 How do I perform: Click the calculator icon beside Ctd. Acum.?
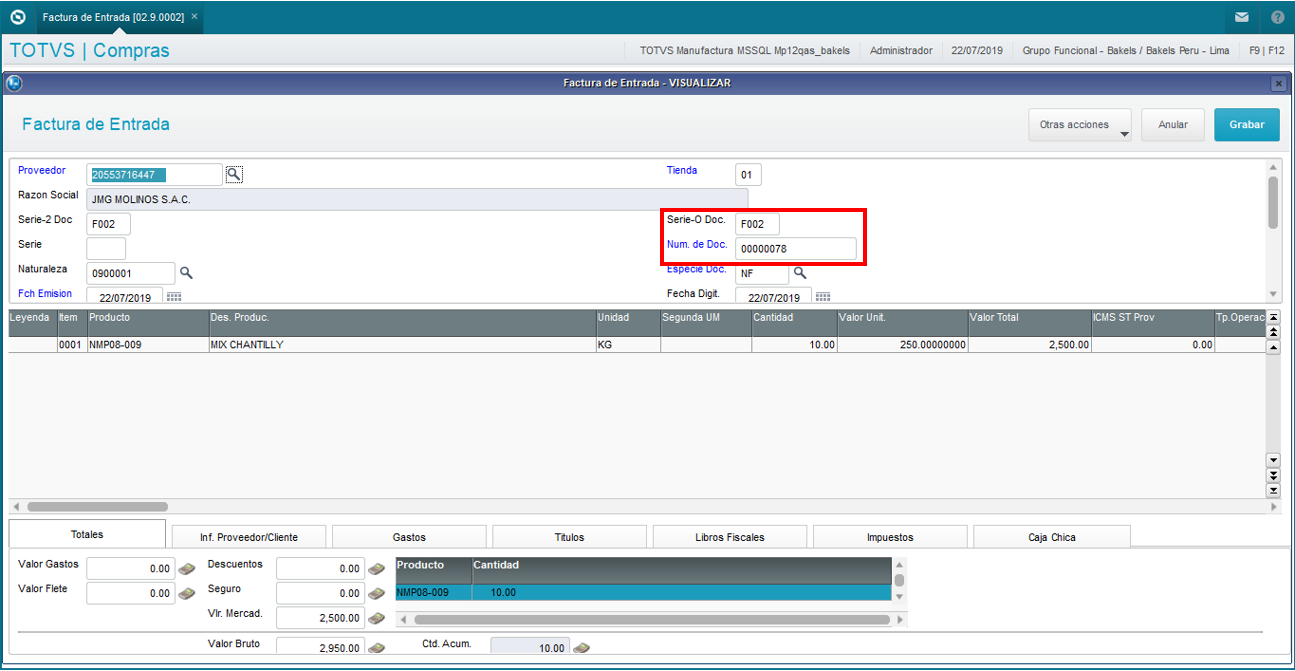[581, 648]
